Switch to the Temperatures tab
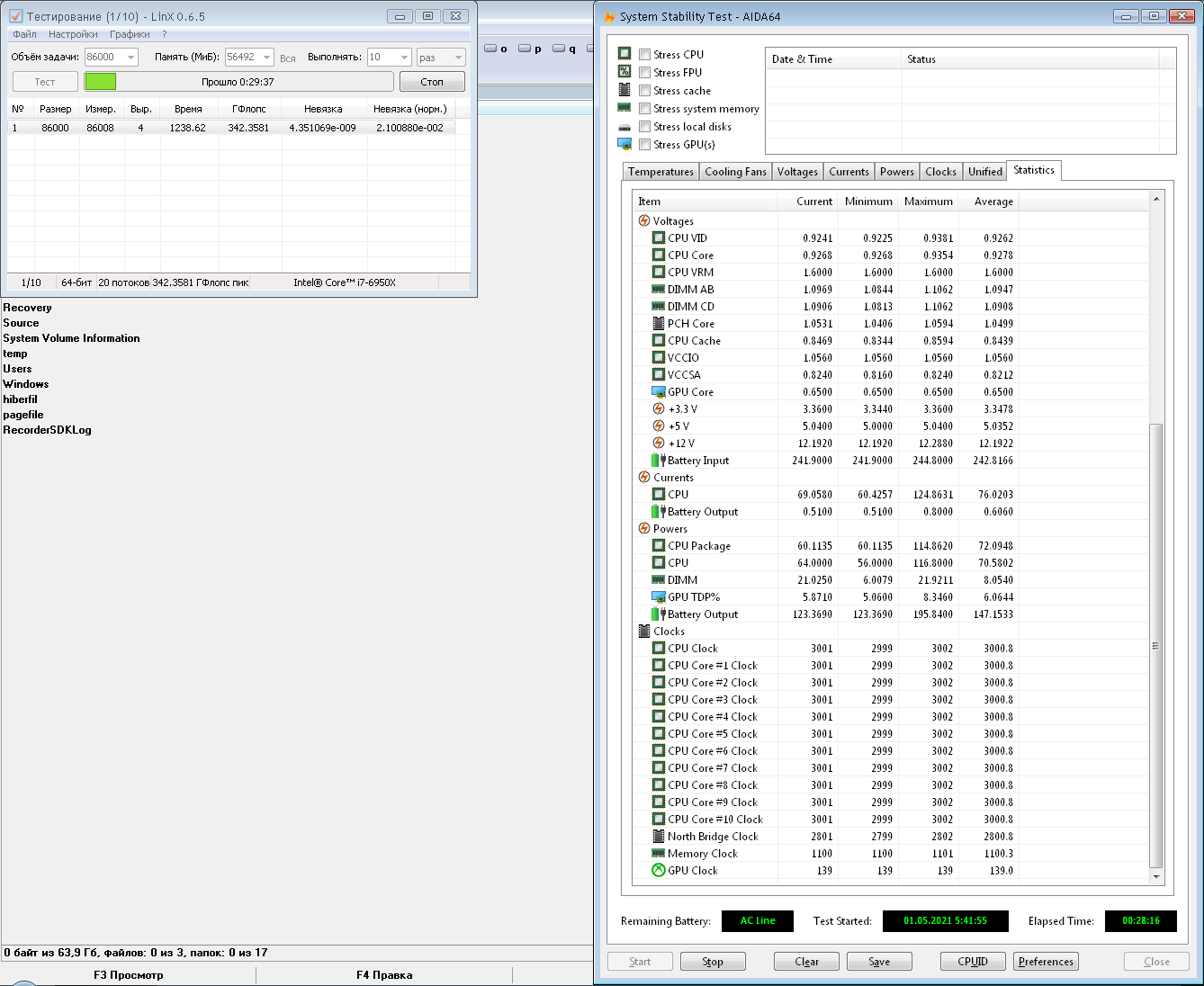Screen dimensions: 1204x986 pyautogui.click(x=660, y=172)
